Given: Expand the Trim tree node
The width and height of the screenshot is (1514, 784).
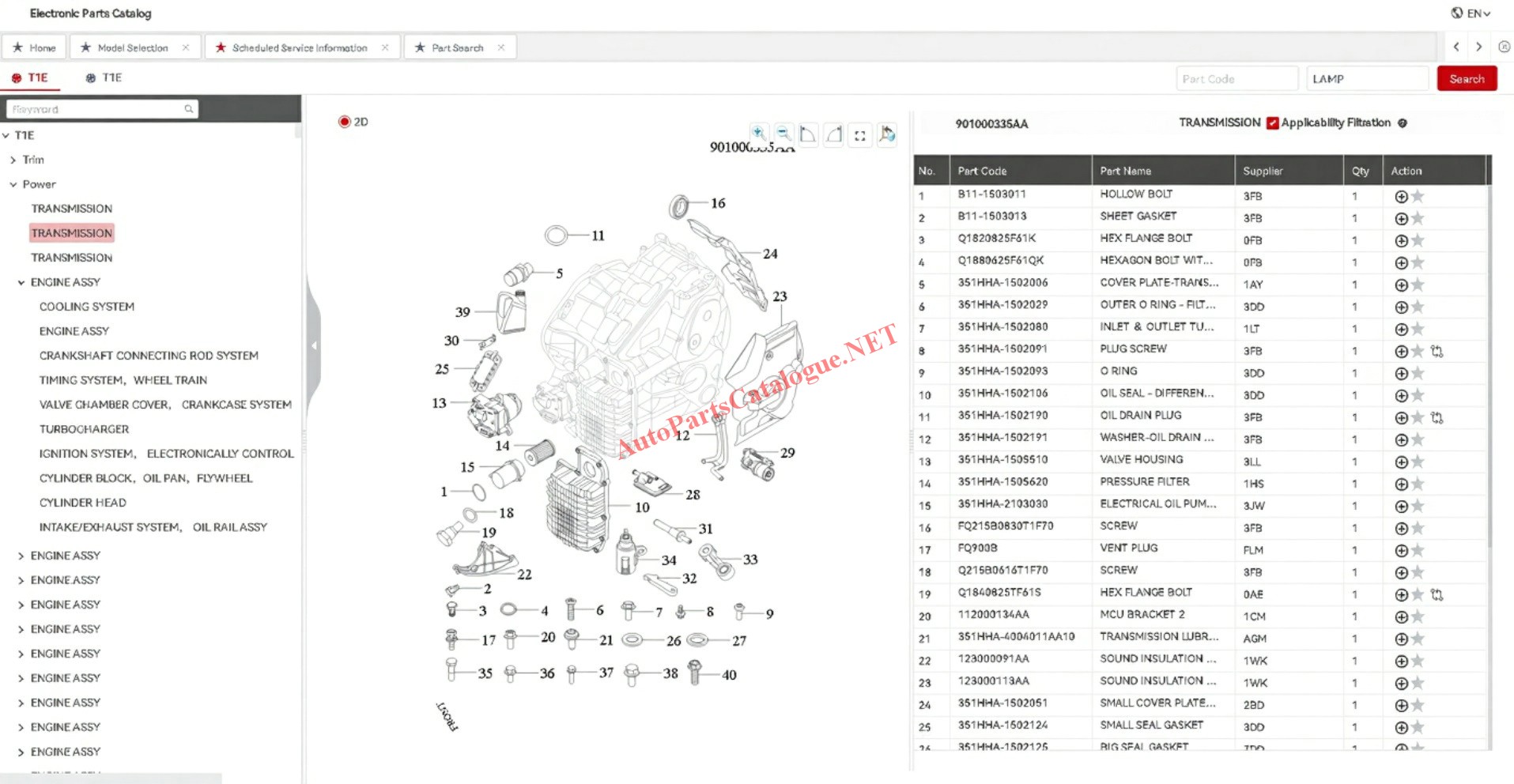Looking at the screenshot, I should pyautogui.click(x=13, y=160).
